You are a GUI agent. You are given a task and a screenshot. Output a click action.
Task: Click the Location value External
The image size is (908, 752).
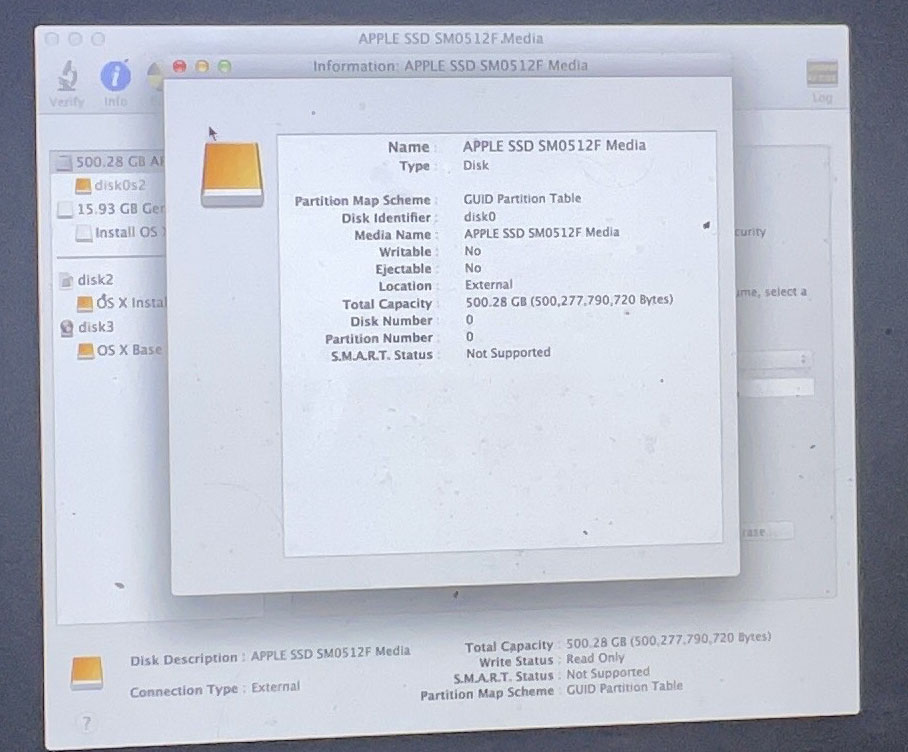[x=489, y=285]
